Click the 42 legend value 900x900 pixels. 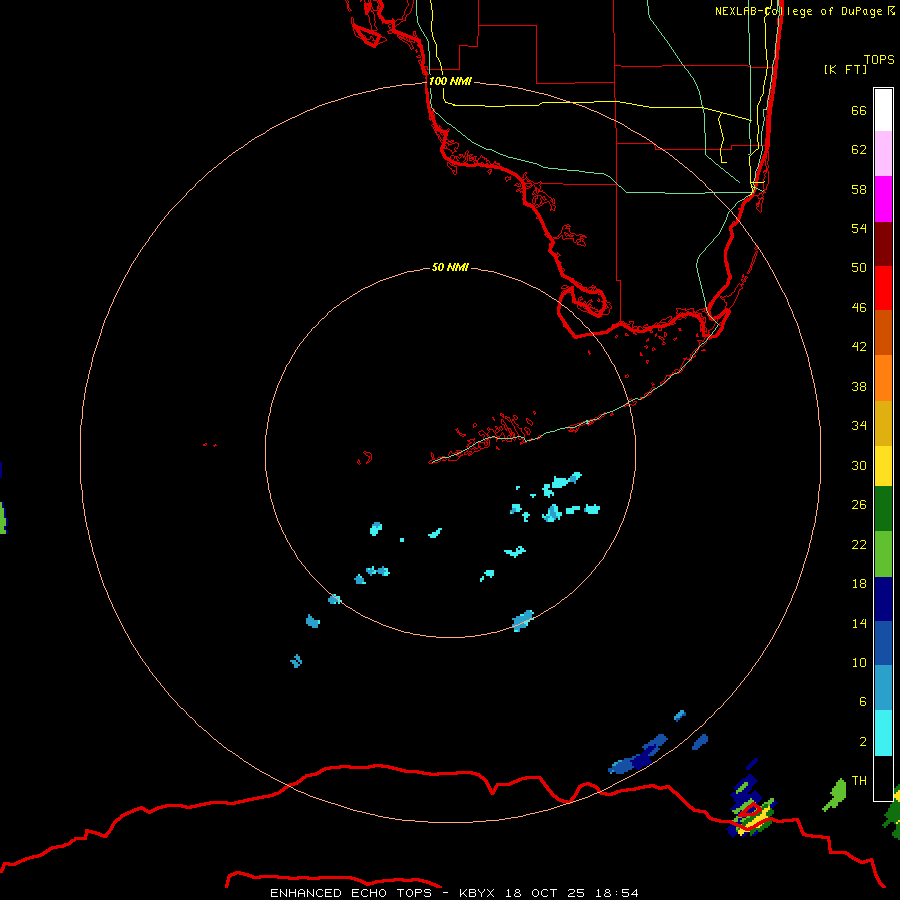859,347
